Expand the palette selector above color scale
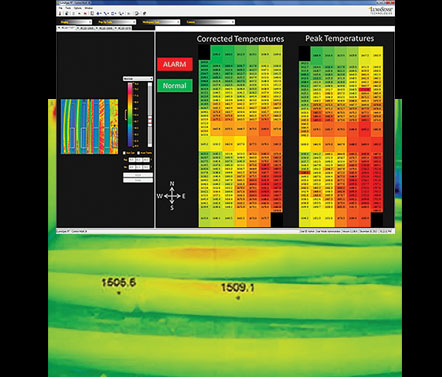The height and width of the screenshot is (377, 442). pos(138,79)
